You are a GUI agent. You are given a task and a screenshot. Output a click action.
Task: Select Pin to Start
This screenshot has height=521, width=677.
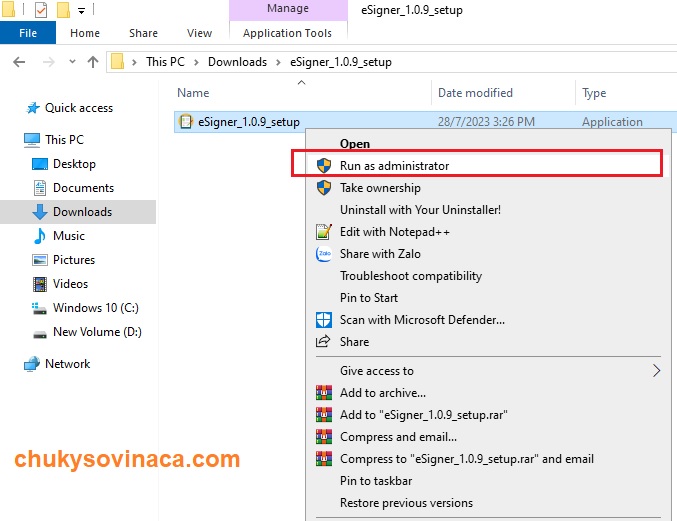[x=488, y=298]
